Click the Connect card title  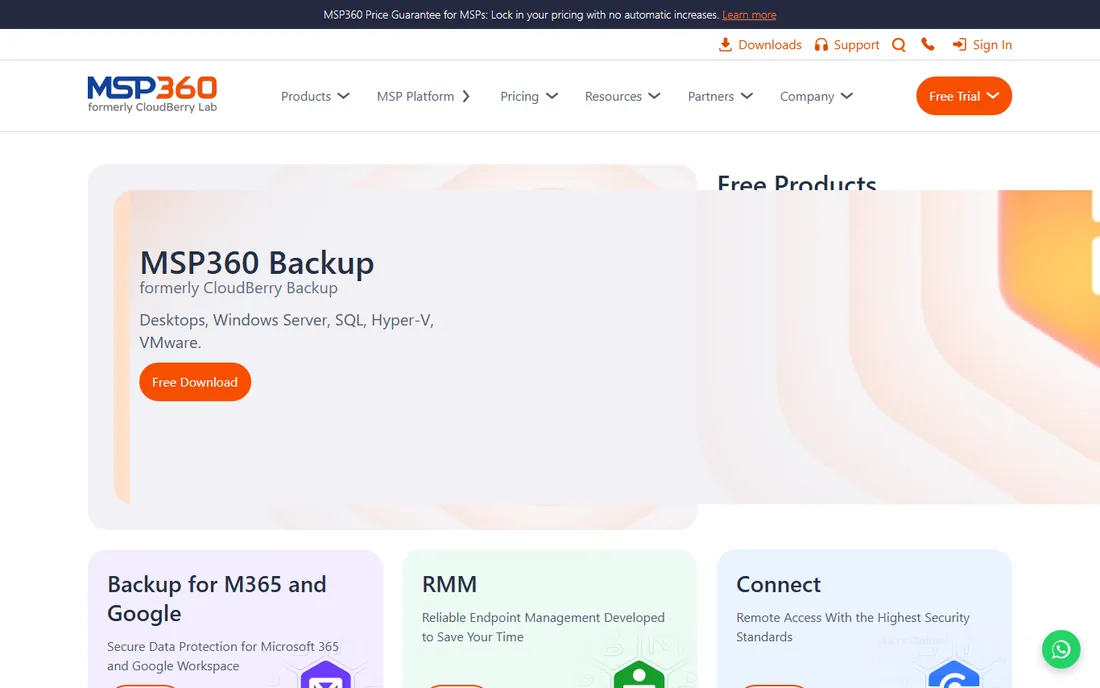pos(778,584)
